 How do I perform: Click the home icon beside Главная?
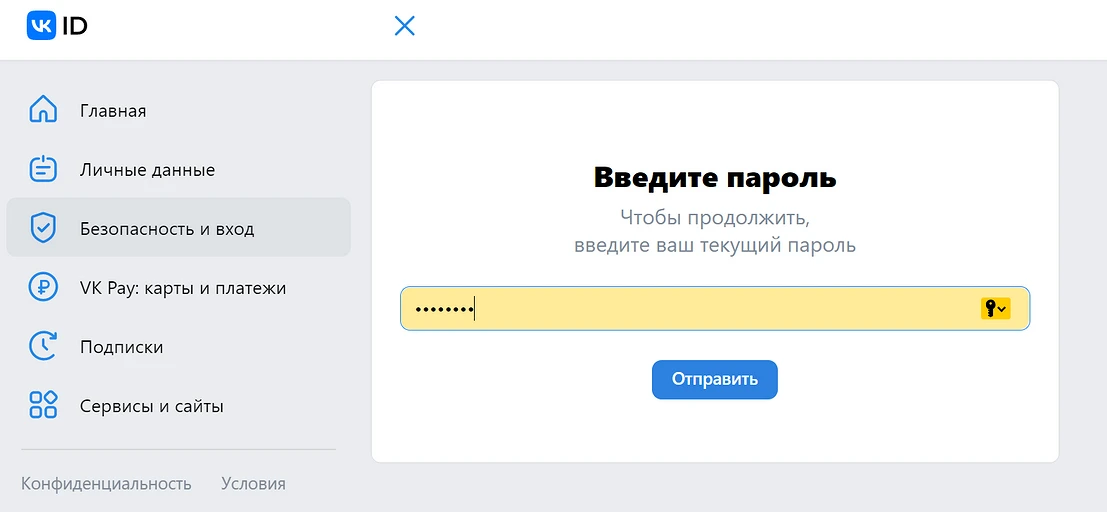tap(43, 110)
